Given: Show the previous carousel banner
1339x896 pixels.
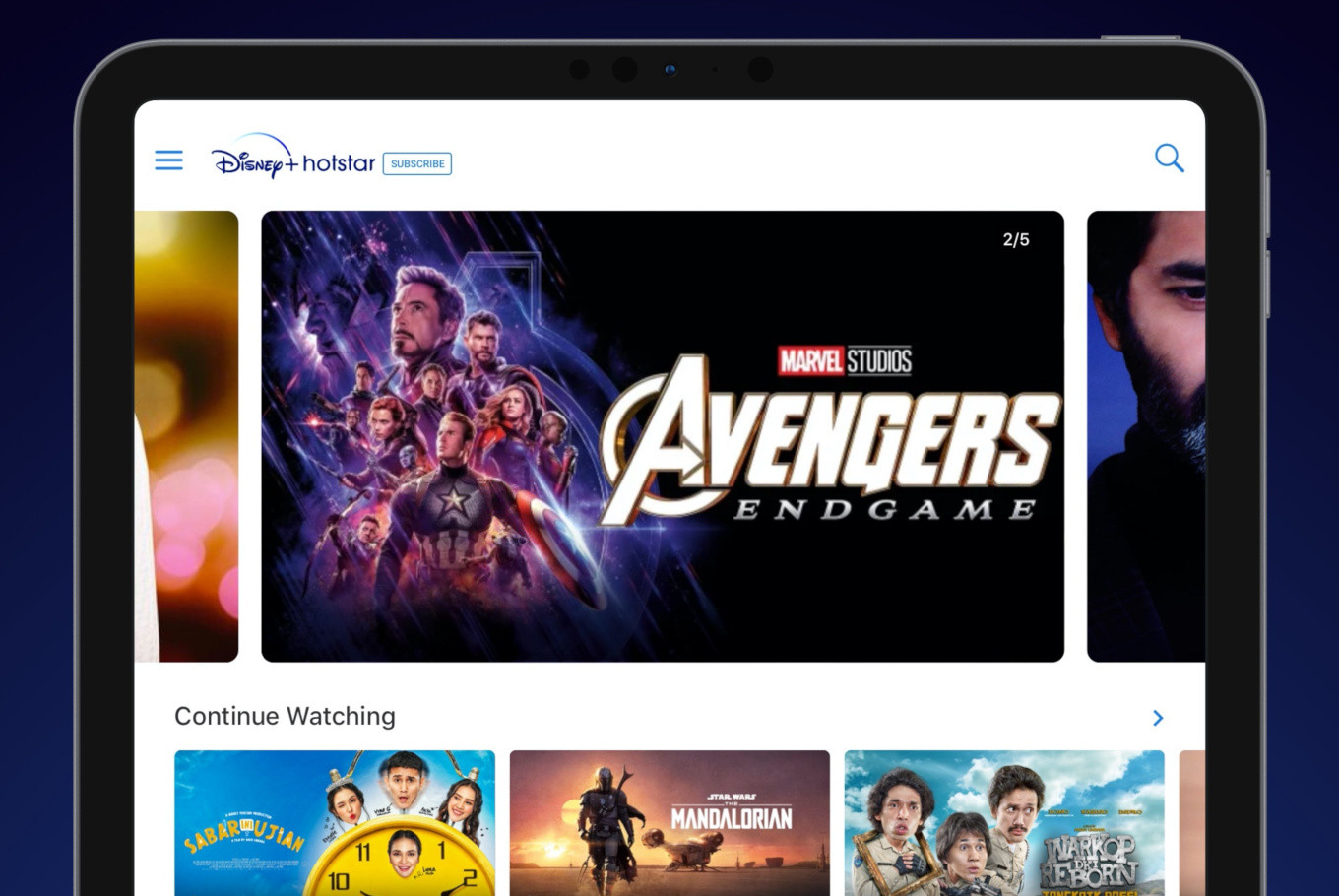Looking at the screenshot, I should click(x=186, y=436).
